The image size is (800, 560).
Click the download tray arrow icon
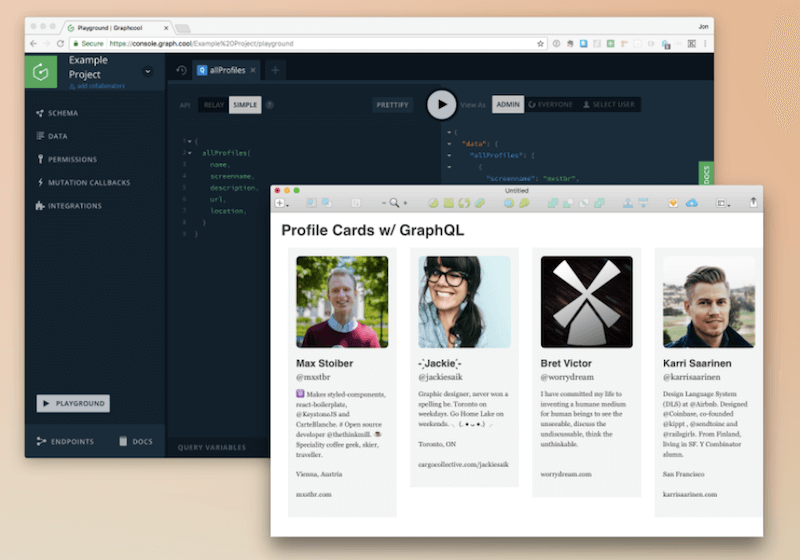[x=643, y=203]
